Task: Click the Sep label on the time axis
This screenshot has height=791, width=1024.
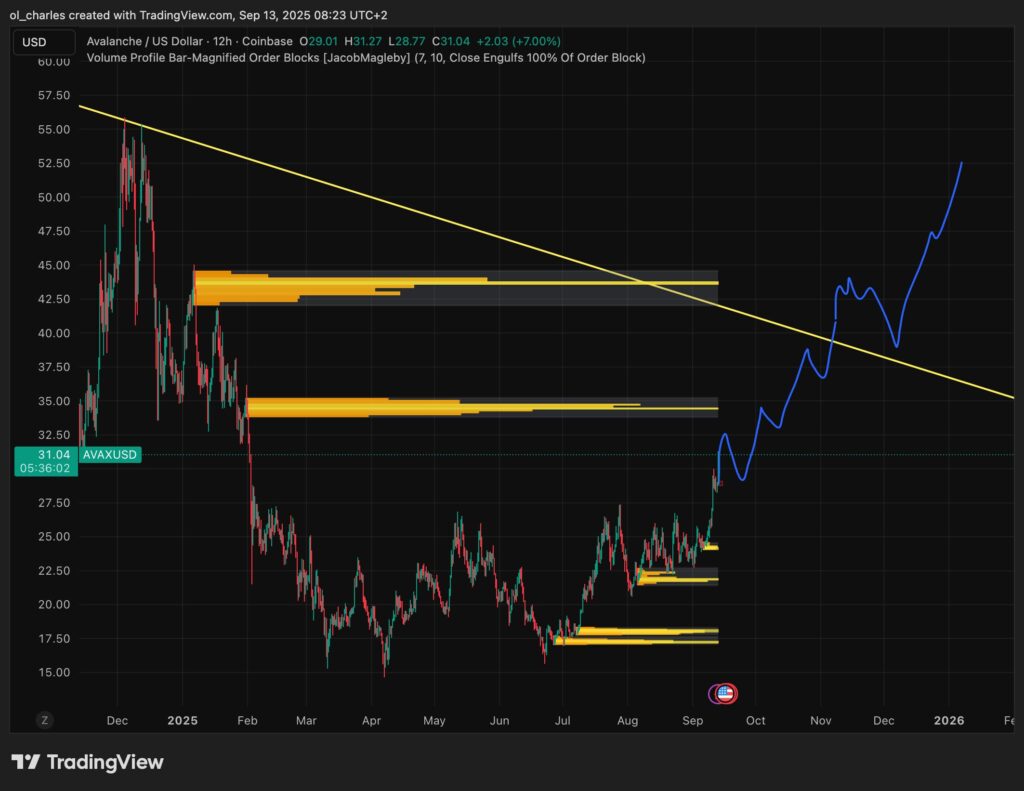Action: [693, 720]
